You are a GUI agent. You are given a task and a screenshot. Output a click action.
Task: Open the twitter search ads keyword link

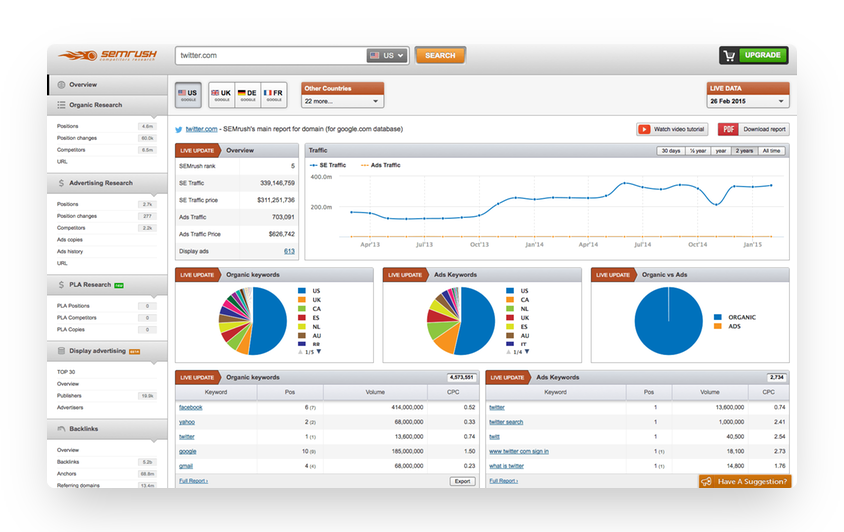coord(506,422)
